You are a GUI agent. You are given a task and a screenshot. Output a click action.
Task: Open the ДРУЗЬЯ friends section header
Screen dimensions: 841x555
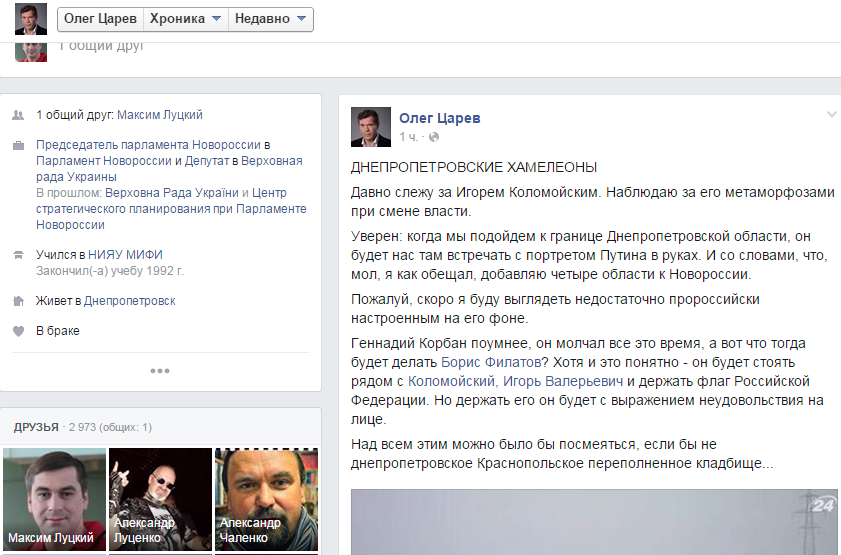click(36, 427)
